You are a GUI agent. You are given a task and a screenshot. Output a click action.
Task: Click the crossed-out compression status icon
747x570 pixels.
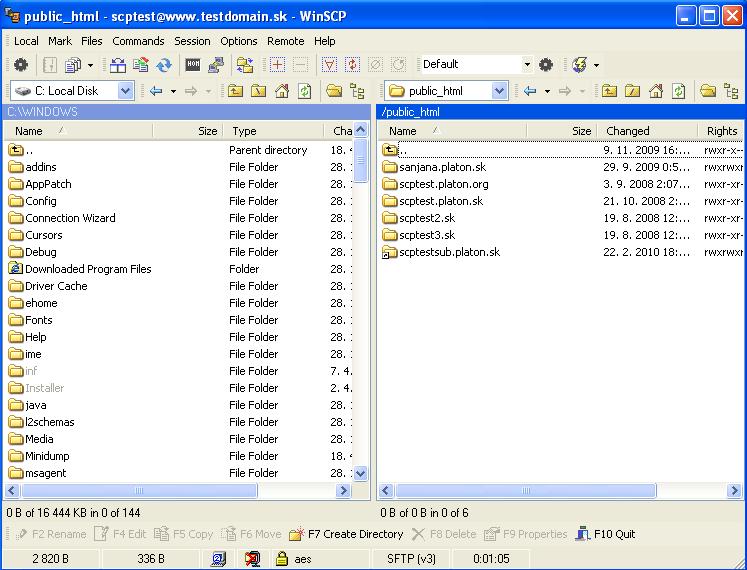pyautogui.click(x=252, y=558)
